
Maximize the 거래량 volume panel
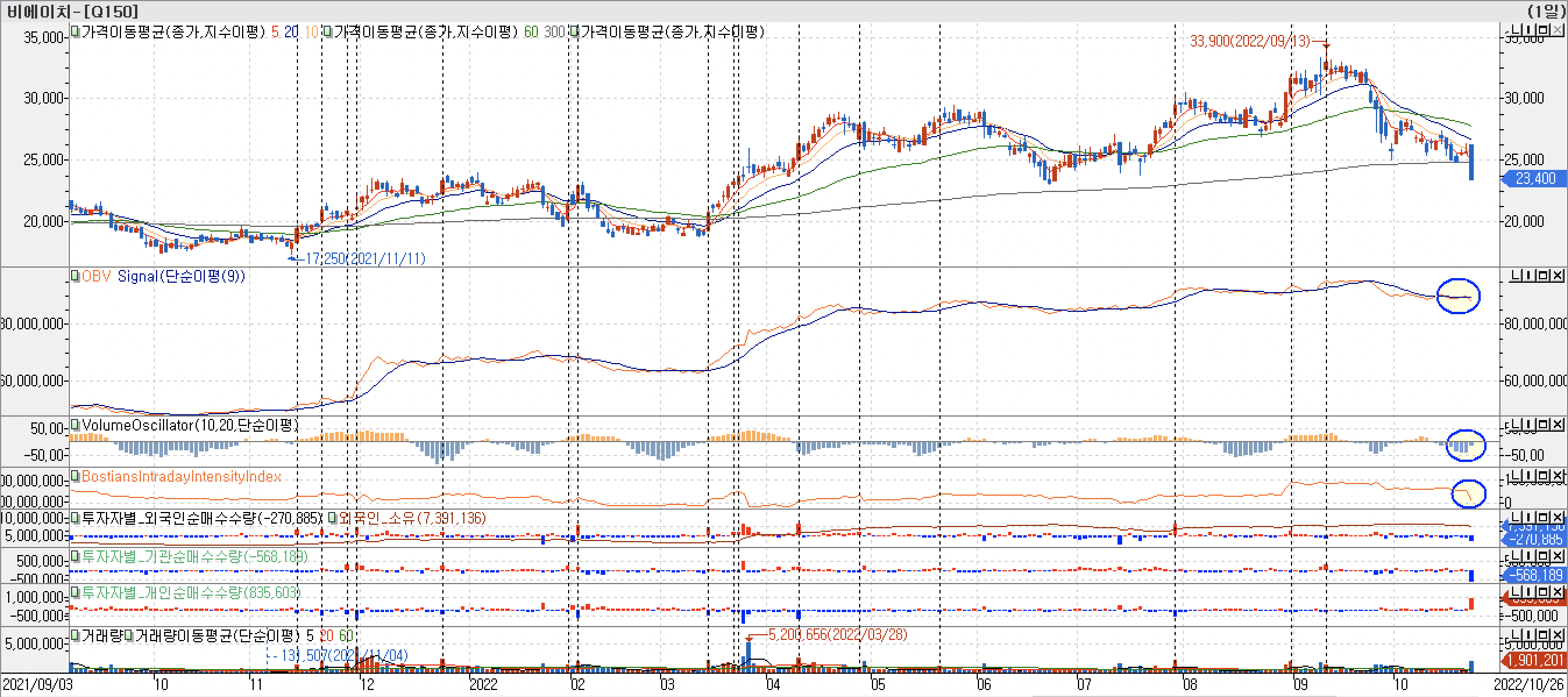coord(1543,635)
